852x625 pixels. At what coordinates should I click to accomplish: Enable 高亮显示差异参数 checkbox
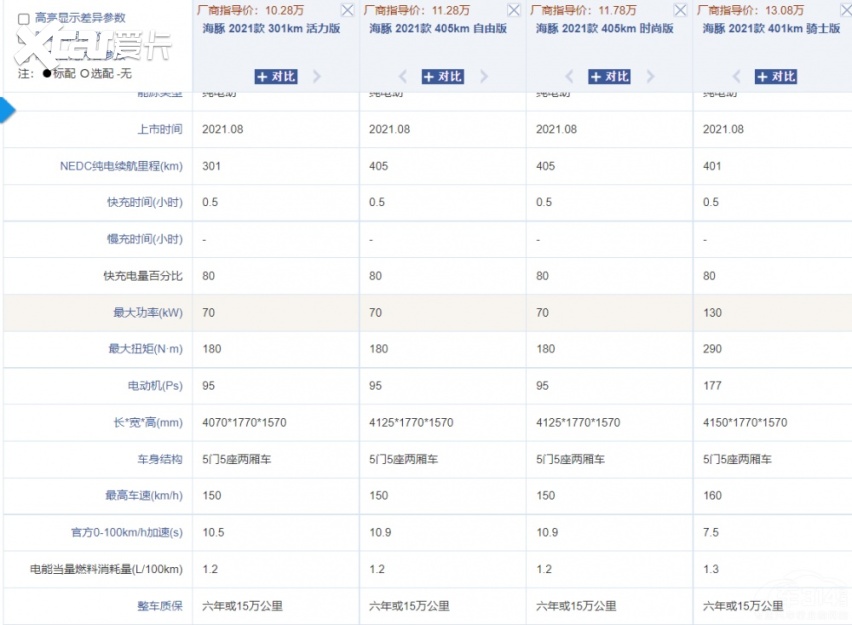24,18
